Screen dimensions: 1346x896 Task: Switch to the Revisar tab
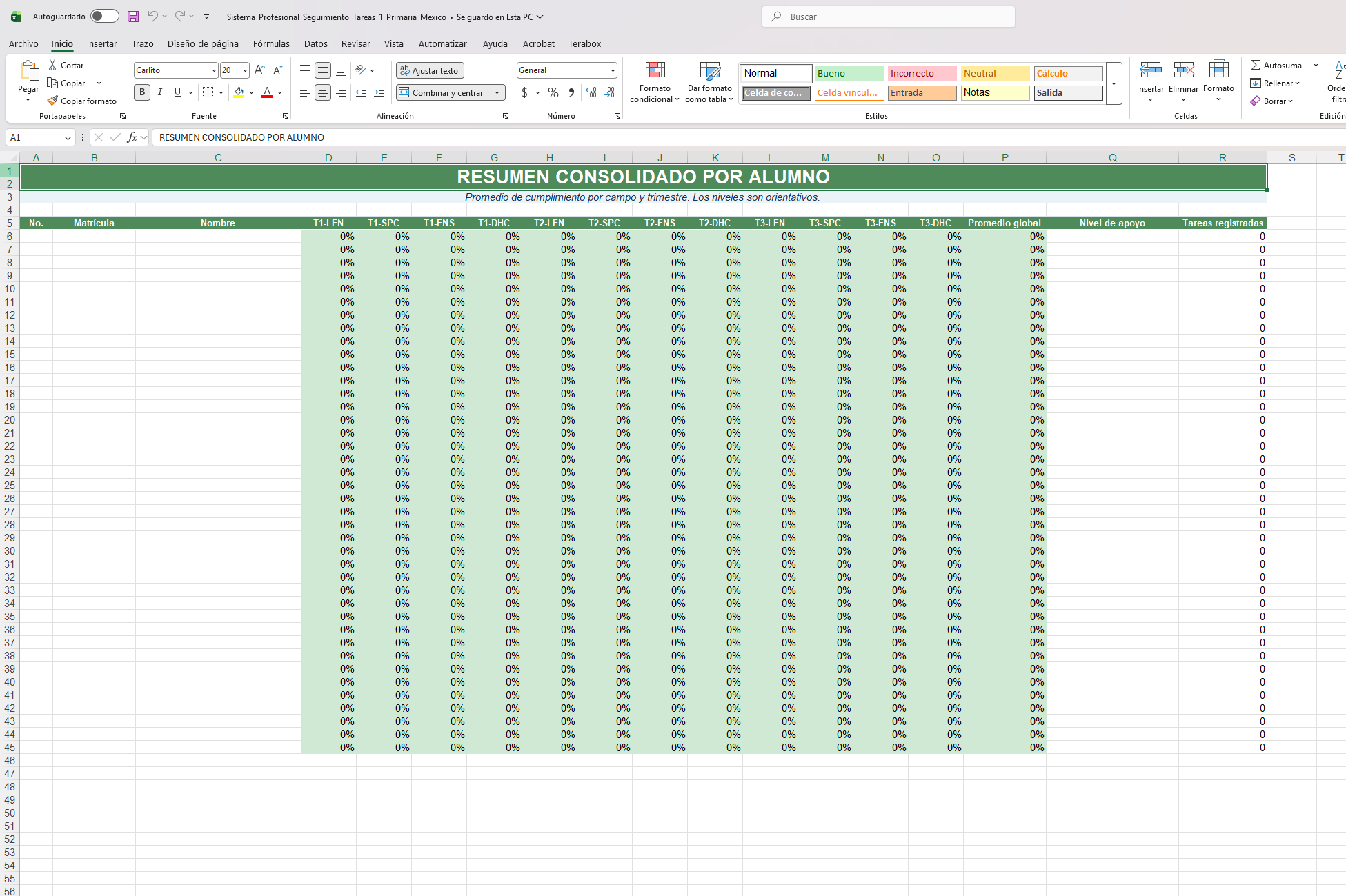(x=355, y=43)
